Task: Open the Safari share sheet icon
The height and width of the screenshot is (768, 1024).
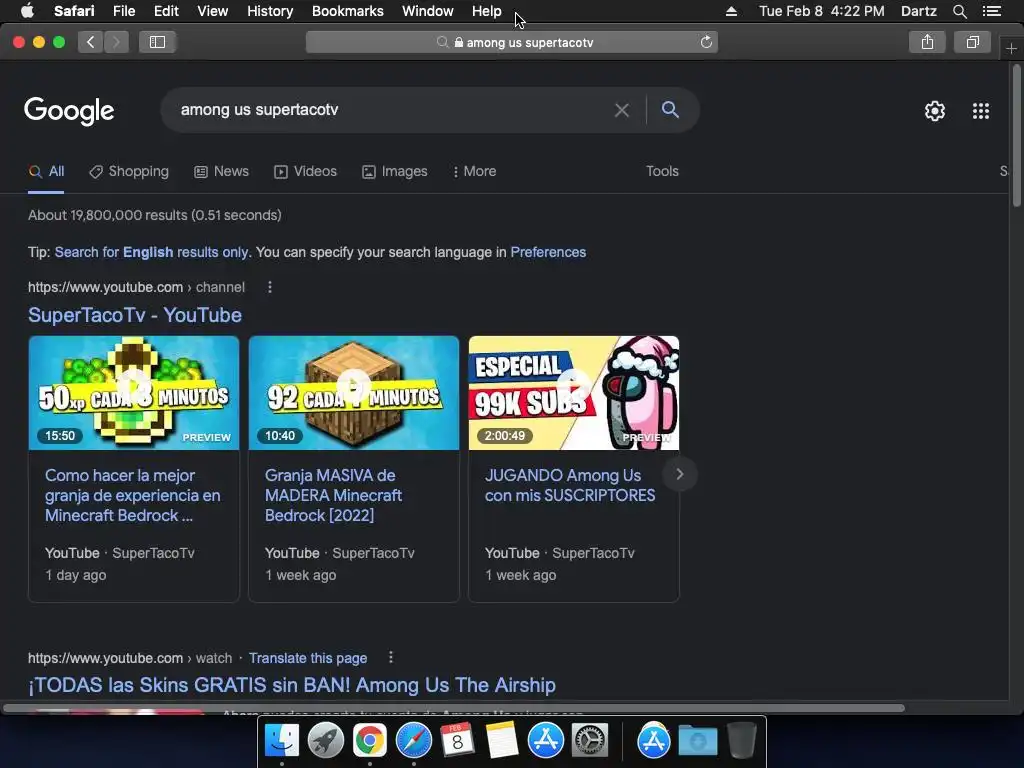Action: point(927,42)
